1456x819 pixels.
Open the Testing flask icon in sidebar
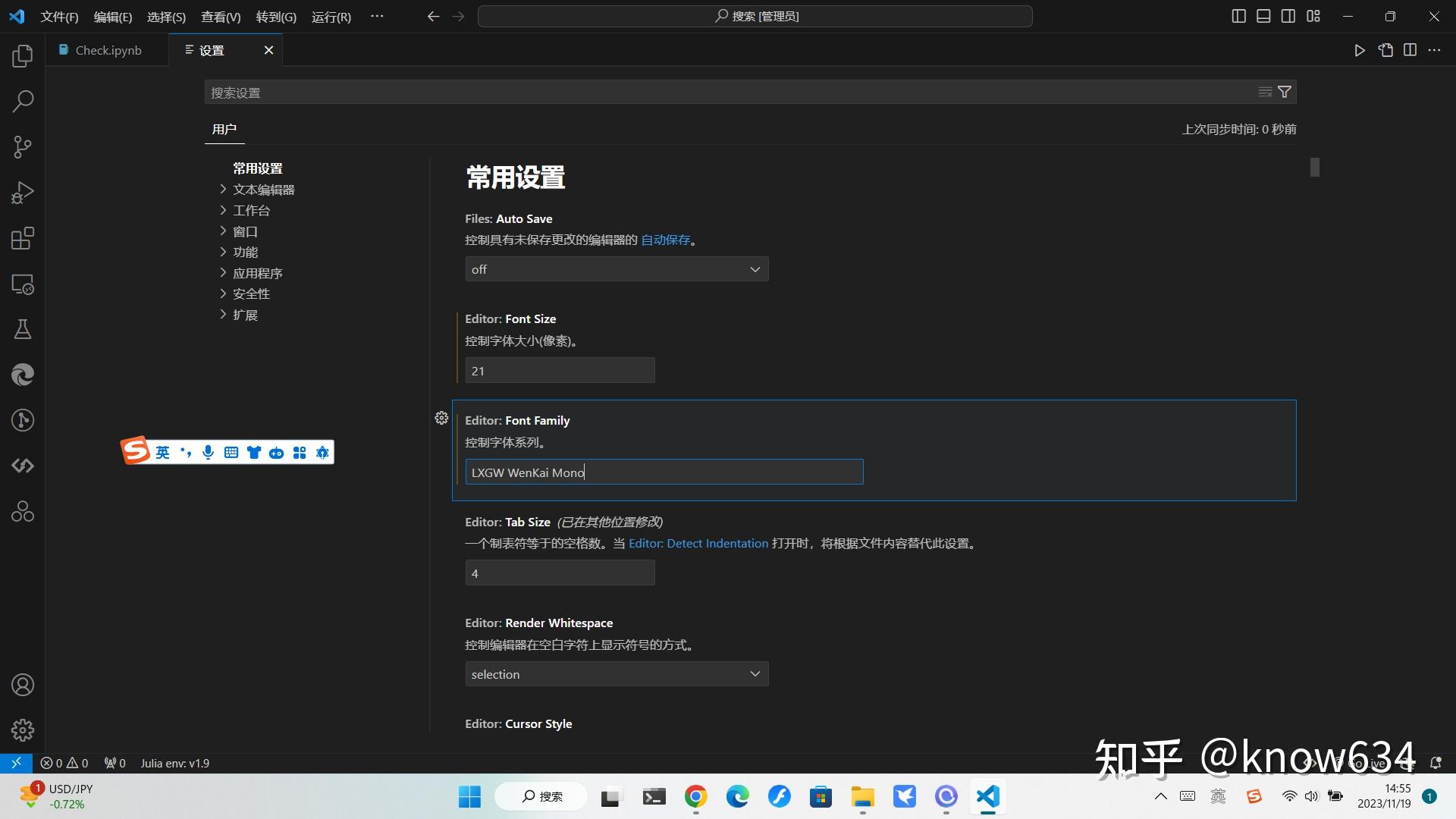tap(22, 328)
